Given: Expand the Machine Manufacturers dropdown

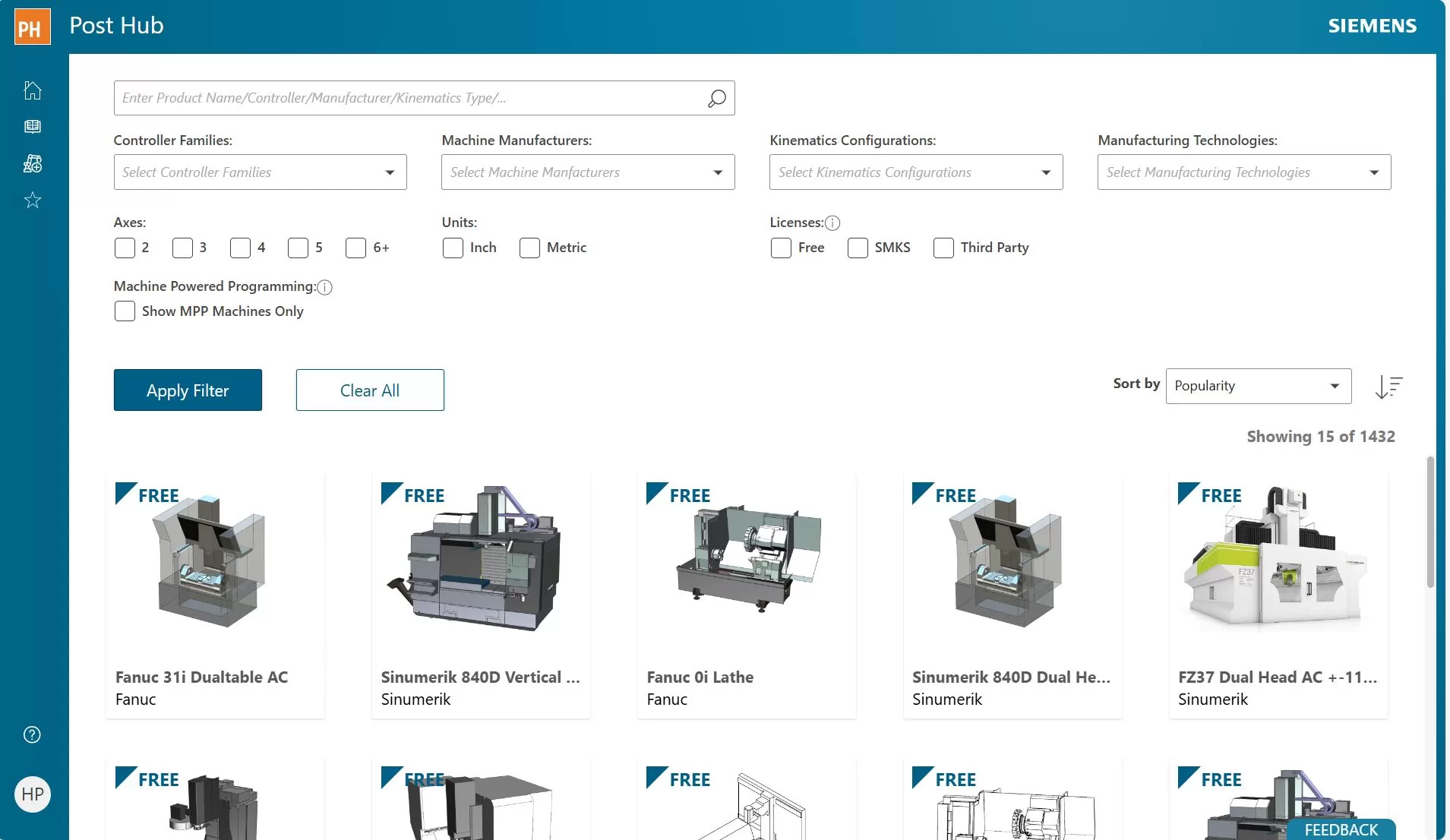Looking at the screenshot, I should [x=588, y=172].
